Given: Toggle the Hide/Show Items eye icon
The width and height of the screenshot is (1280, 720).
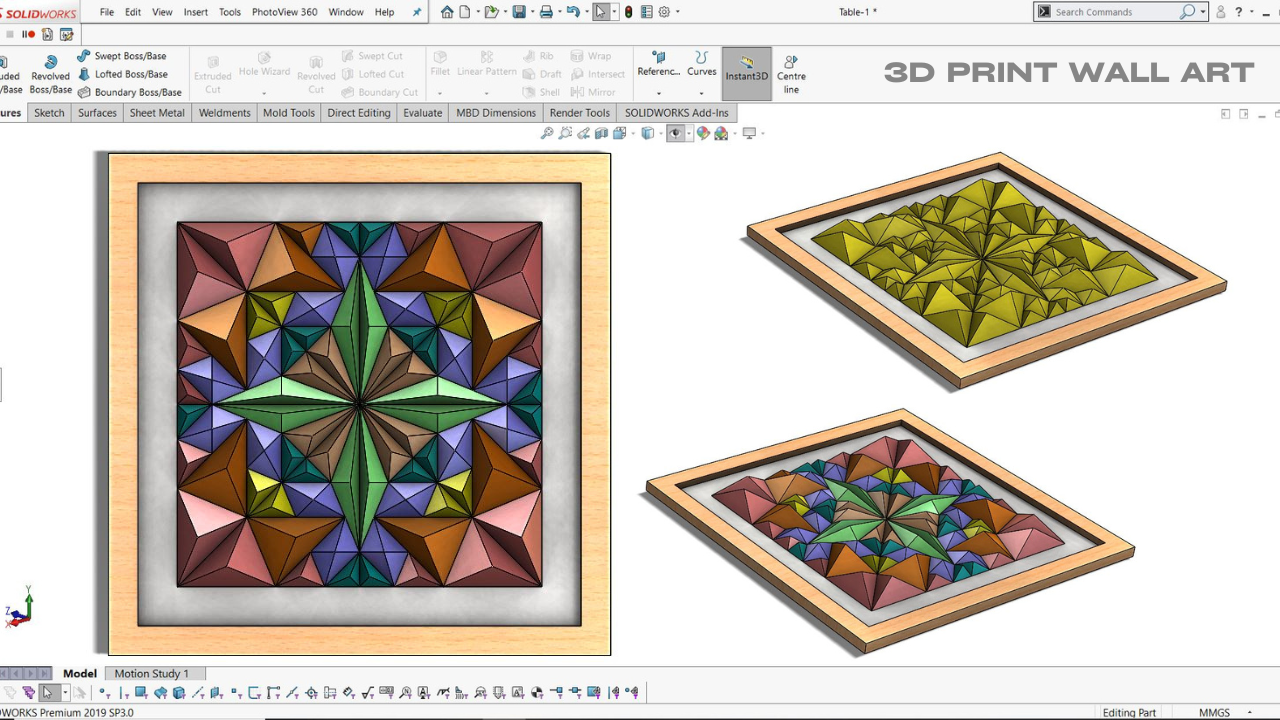Looking at the screenshot, I should [677, 132].
